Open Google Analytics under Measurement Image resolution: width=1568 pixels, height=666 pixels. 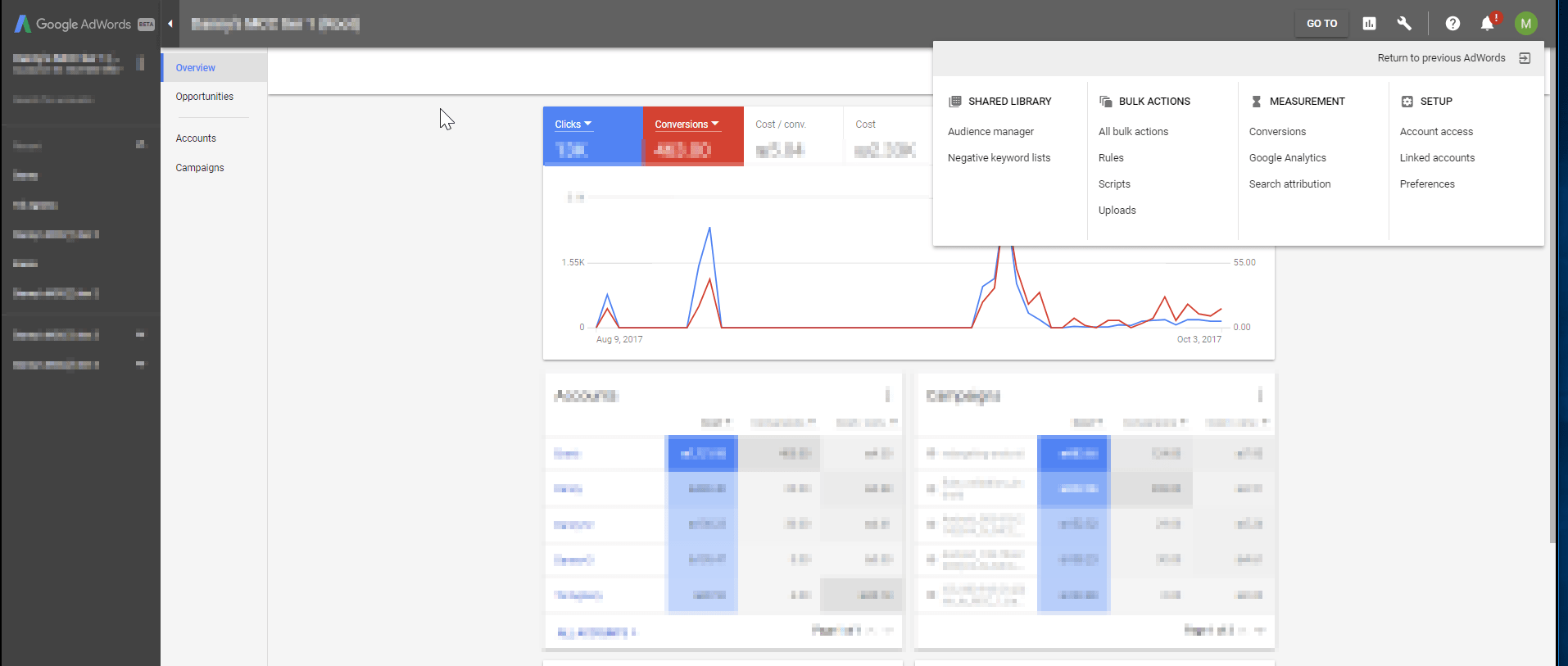1287,158
